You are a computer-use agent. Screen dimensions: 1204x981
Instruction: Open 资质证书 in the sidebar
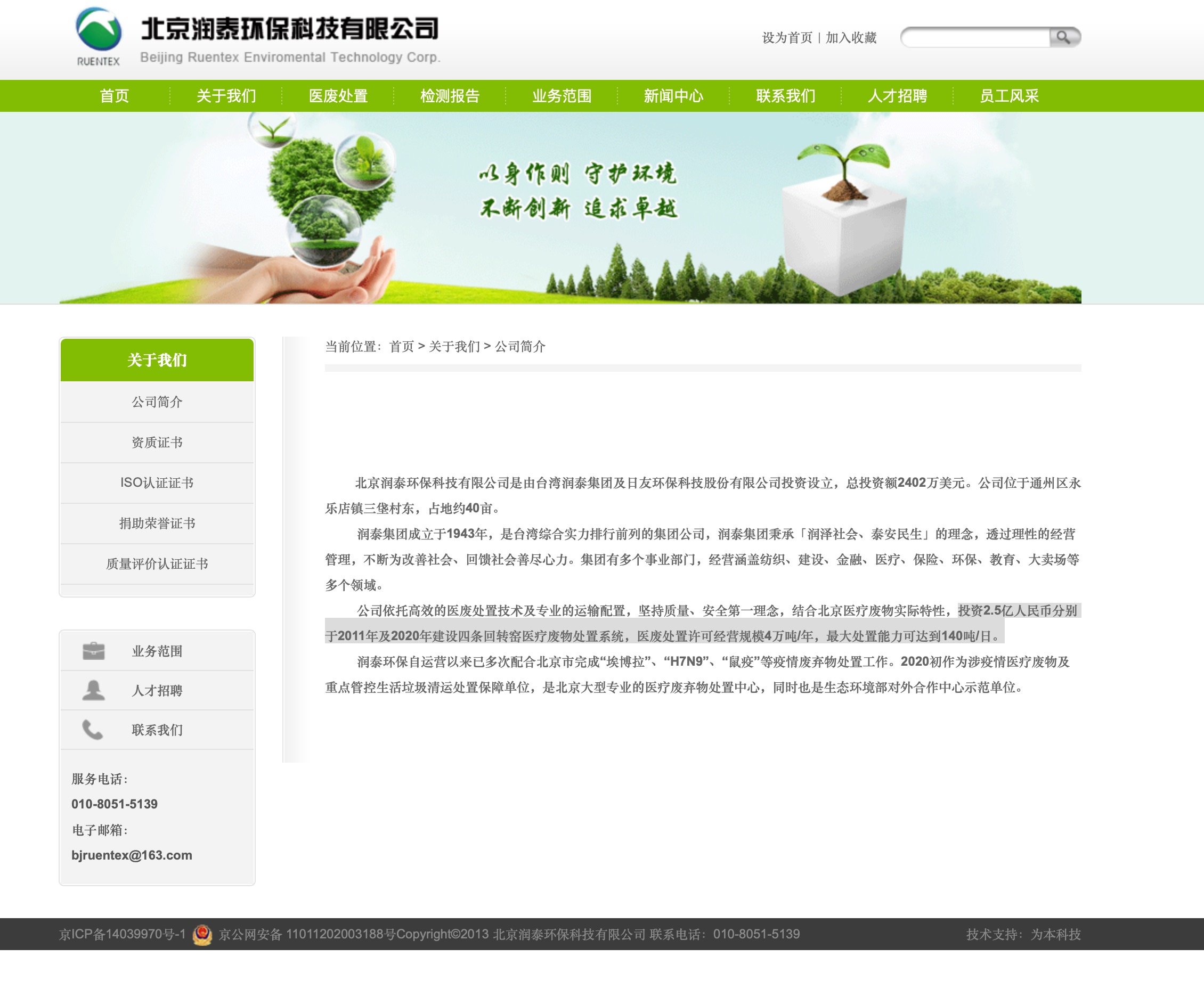pos(157,443)
